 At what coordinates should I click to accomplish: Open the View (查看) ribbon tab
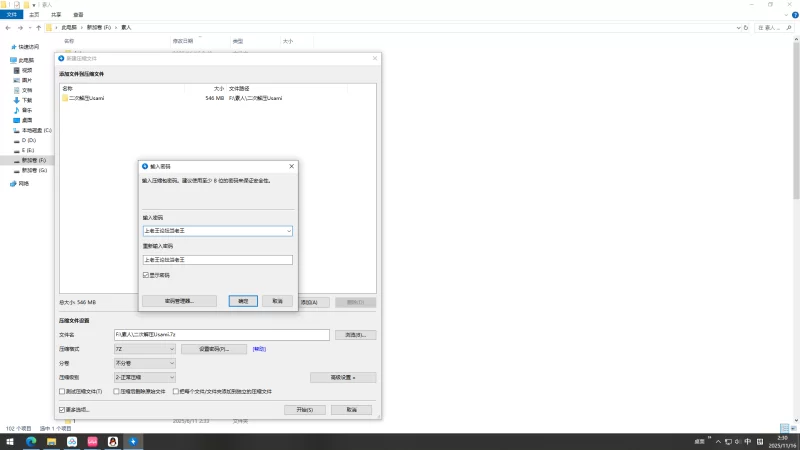coord(78,15)
